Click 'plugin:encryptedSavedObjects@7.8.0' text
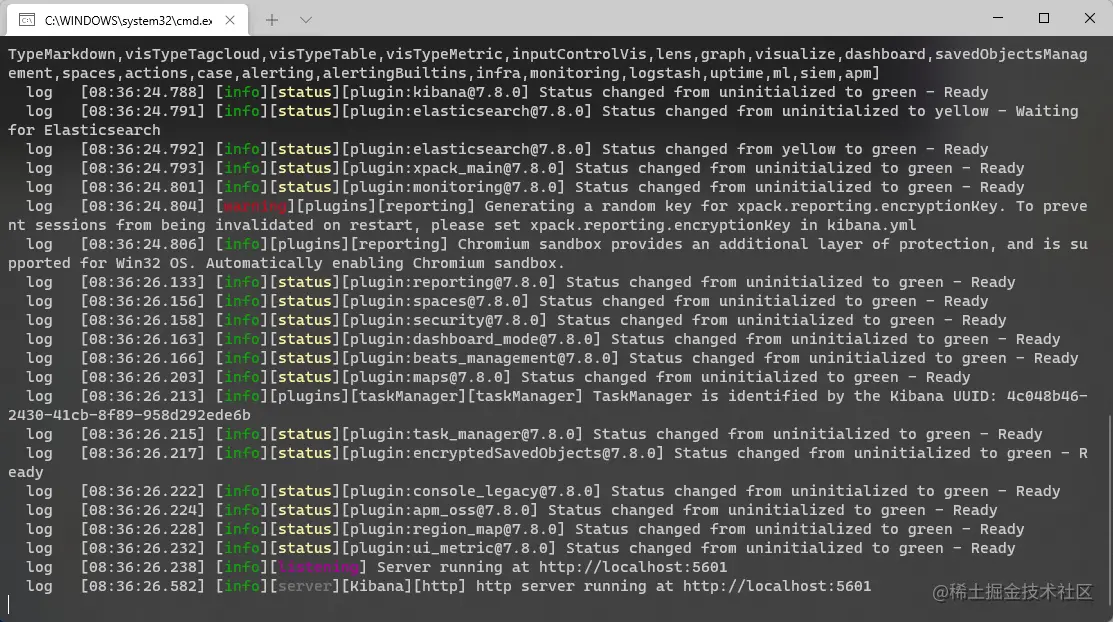Image resolution: width=1113 pixels, height=622 pixels. pos(503,454)
